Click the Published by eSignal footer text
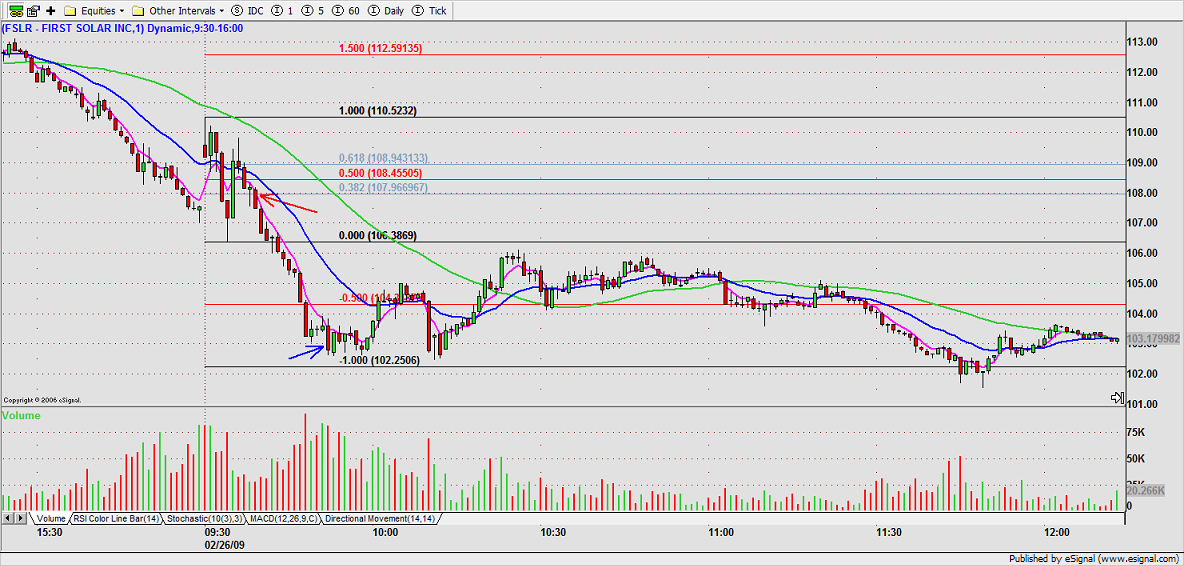The height and width of the screenshot is (566, 1184). (x=1095, y=559)
